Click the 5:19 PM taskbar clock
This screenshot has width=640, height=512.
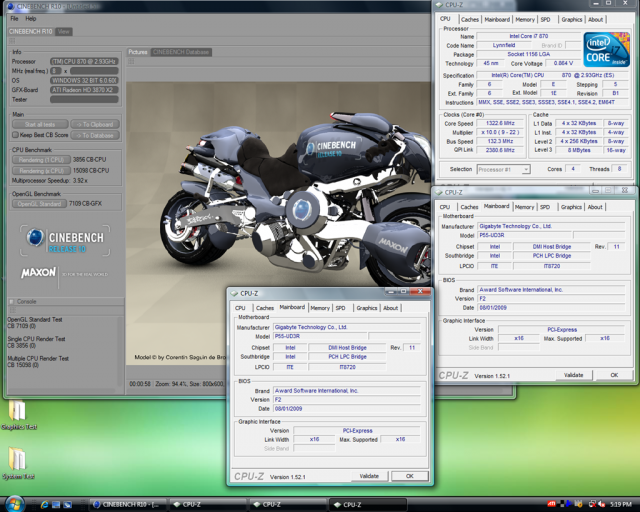click(620, 505)
